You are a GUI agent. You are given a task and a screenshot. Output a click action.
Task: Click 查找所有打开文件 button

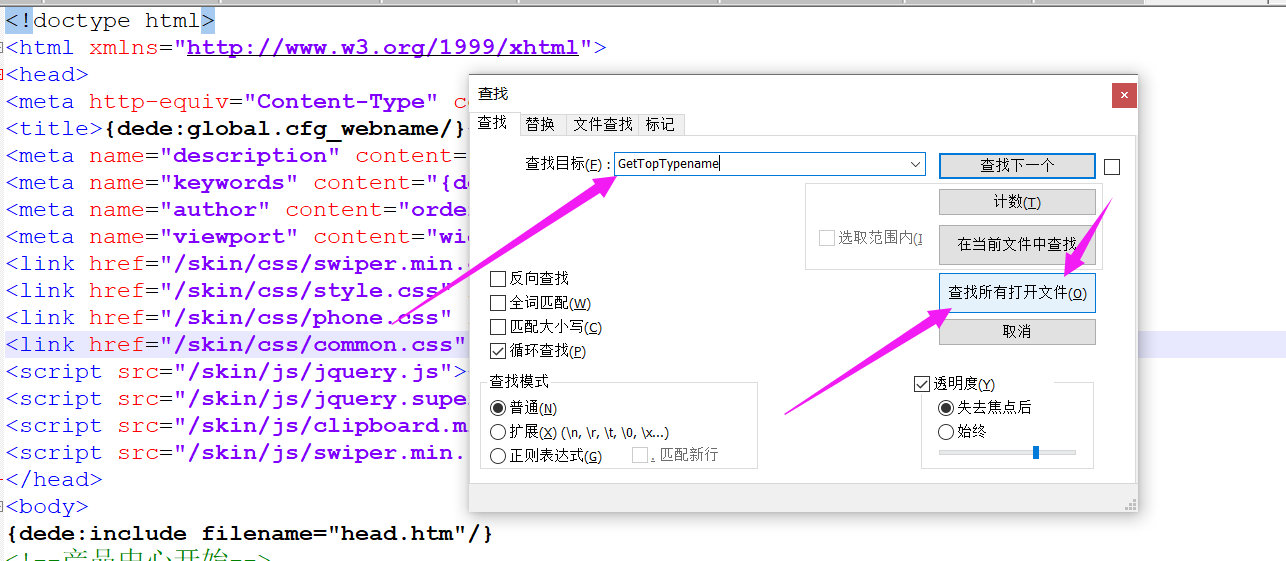tap(1017, 293)
